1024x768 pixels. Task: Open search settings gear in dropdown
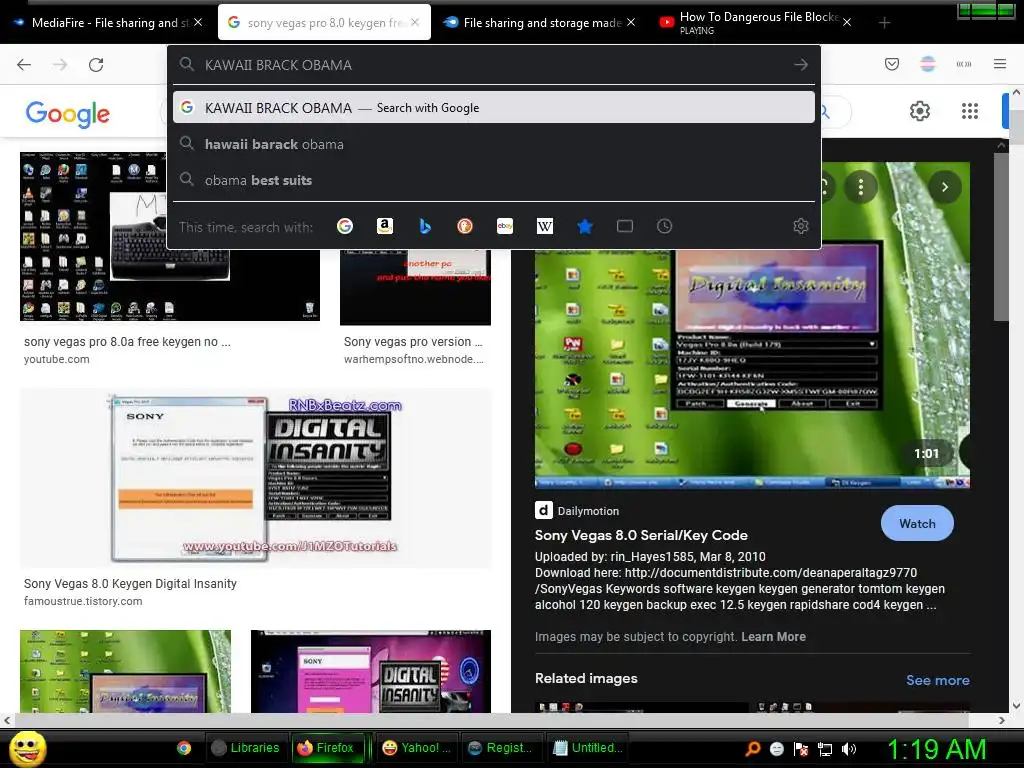[x=801, y=226]
